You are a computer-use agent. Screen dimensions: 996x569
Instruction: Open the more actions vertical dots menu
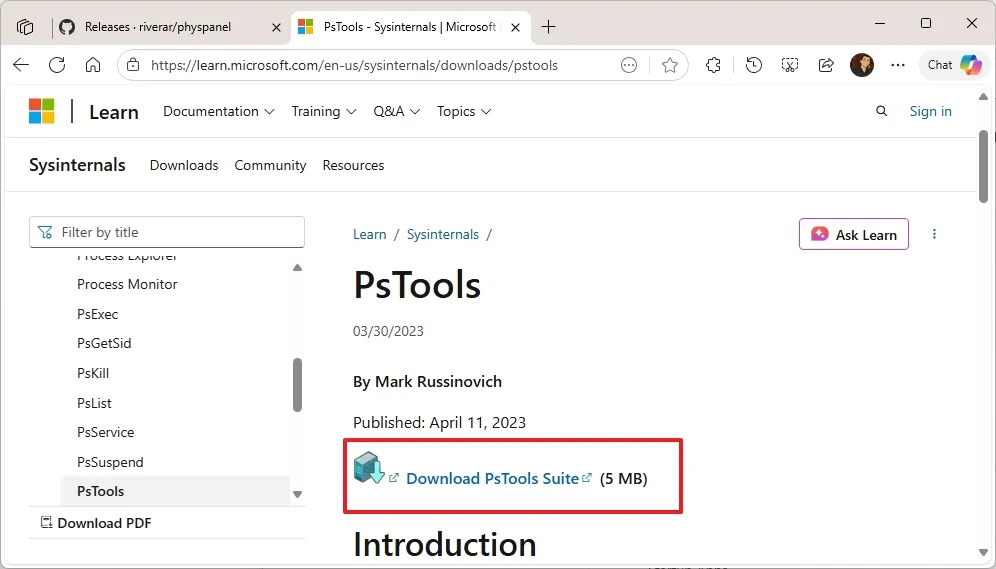[x=935, y=234]
